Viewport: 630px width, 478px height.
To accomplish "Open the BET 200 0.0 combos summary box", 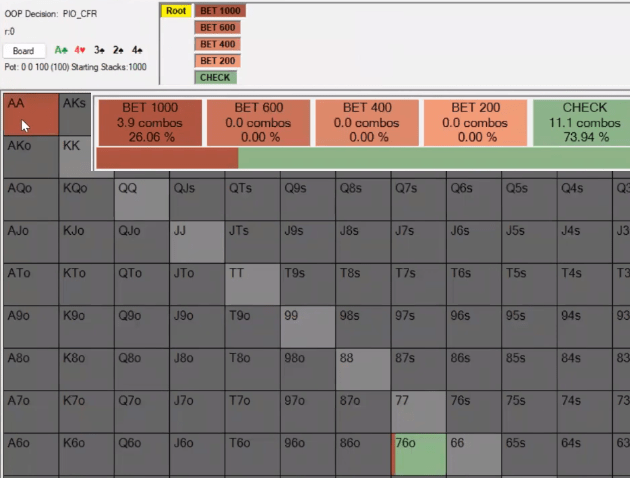I will click(x=475, y=123).
